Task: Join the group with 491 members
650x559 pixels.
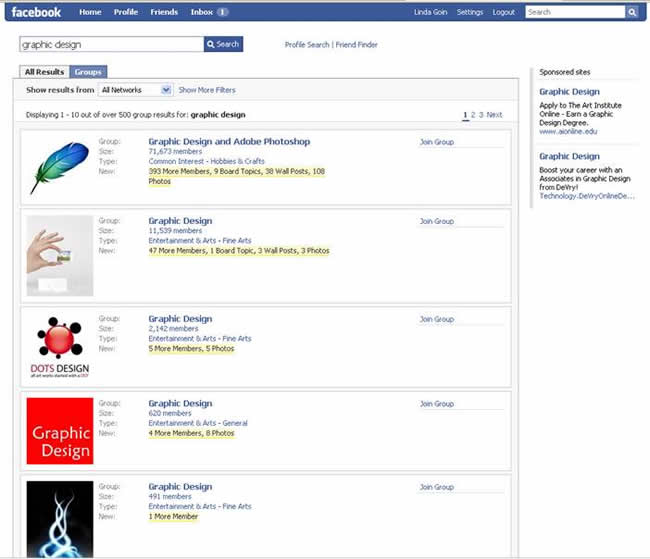Action: pos(437,487)
